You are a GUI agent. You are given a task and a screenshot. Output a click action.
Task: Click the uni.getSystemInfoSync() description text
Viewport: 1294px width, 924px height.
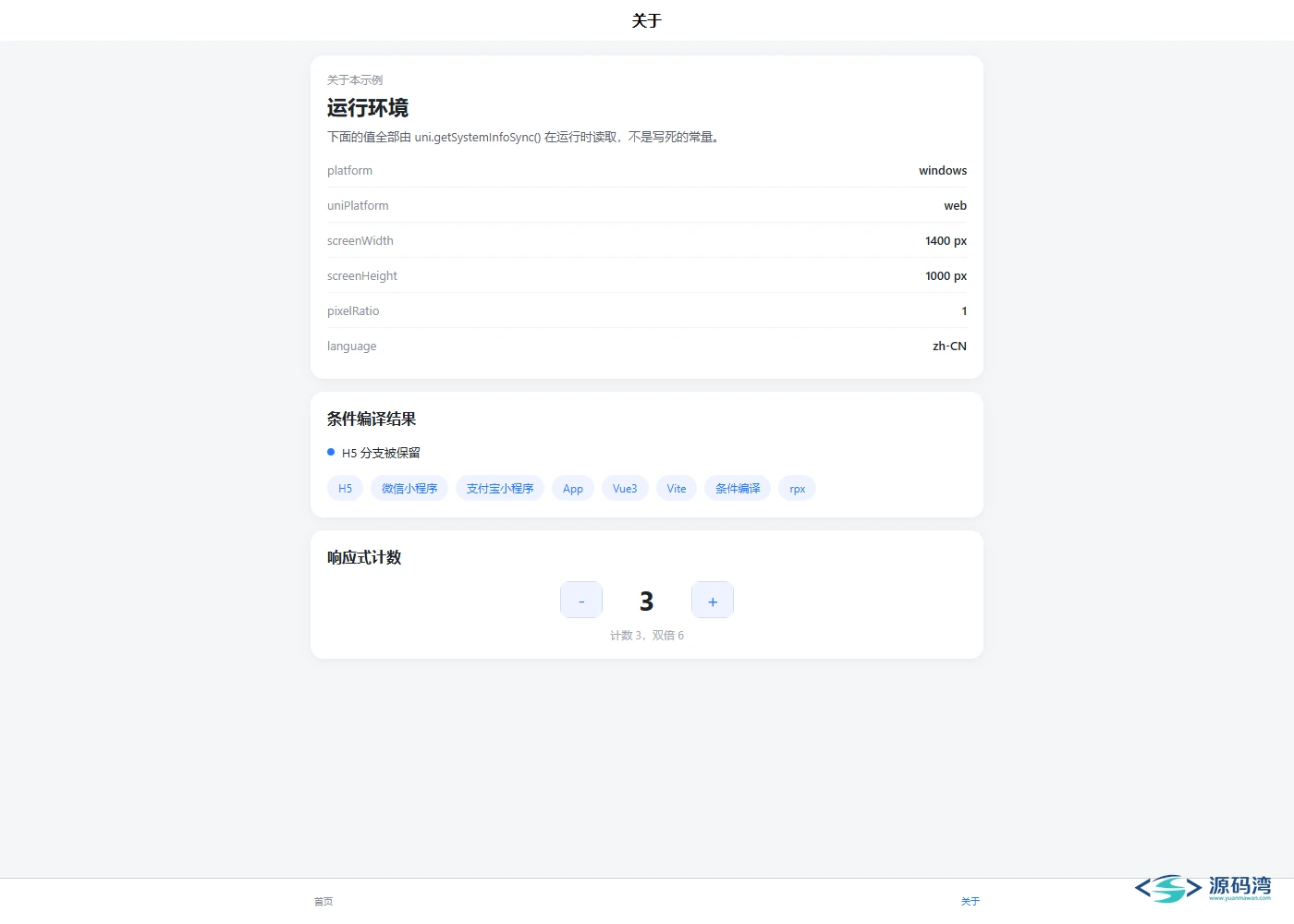click(525, 137)
